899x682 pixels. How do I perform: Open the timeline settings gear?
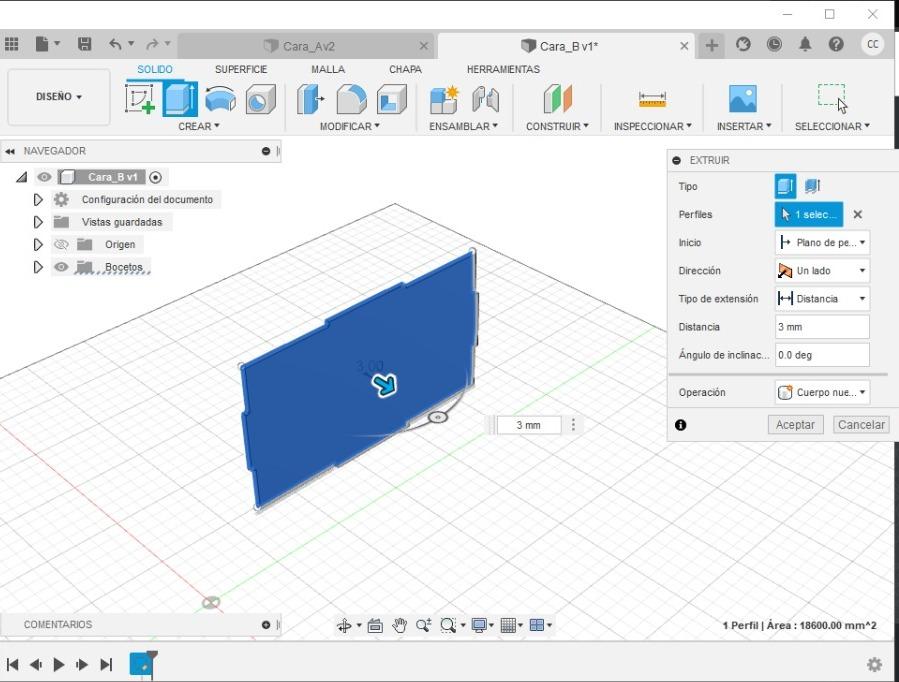pos(874,664)
